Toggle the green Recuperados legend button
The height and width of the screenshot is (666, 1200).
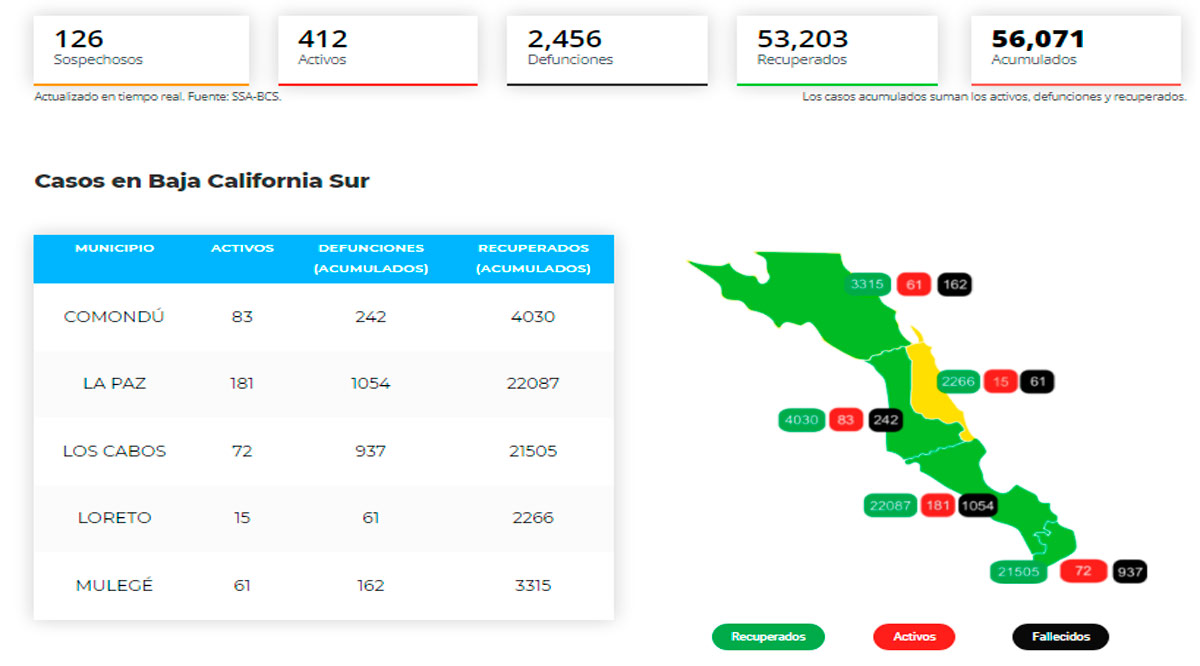768,637
